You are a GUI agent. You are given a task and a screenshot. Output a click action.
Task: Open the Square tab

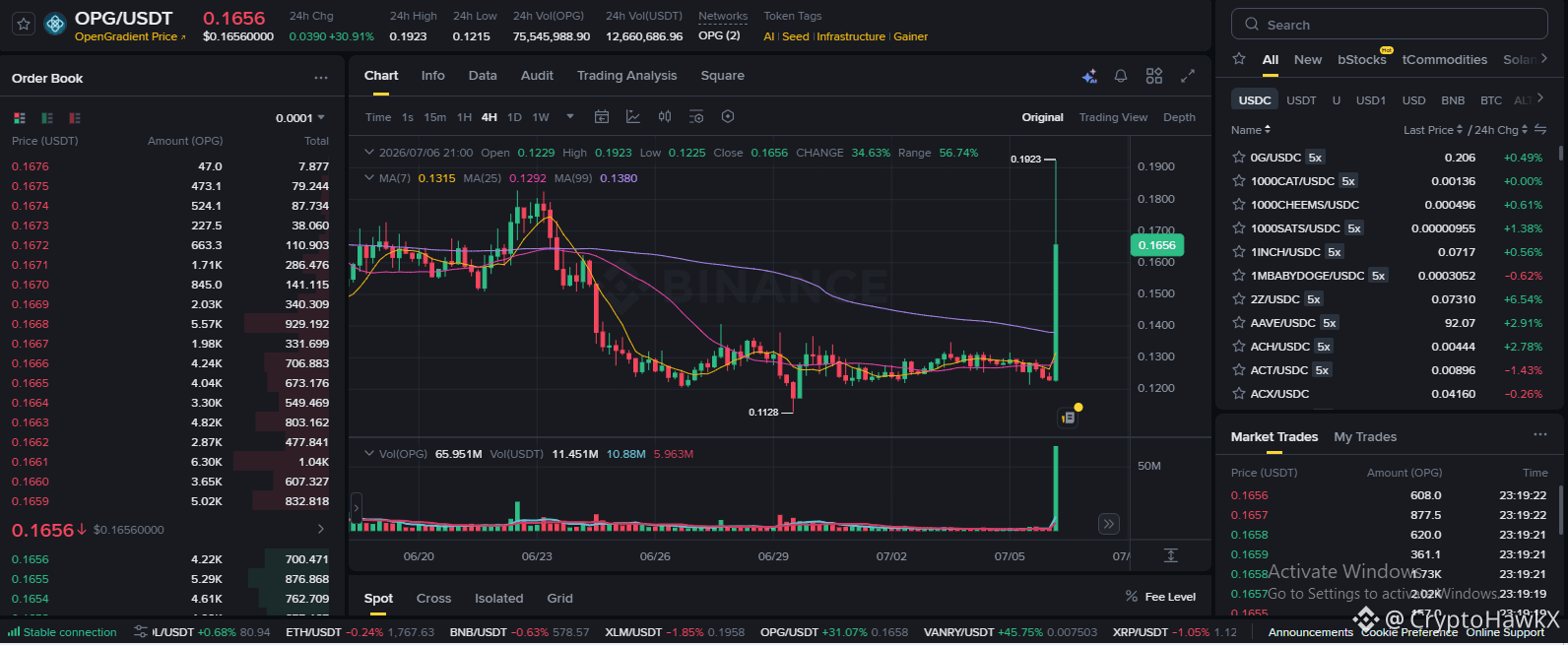(722, 76)
